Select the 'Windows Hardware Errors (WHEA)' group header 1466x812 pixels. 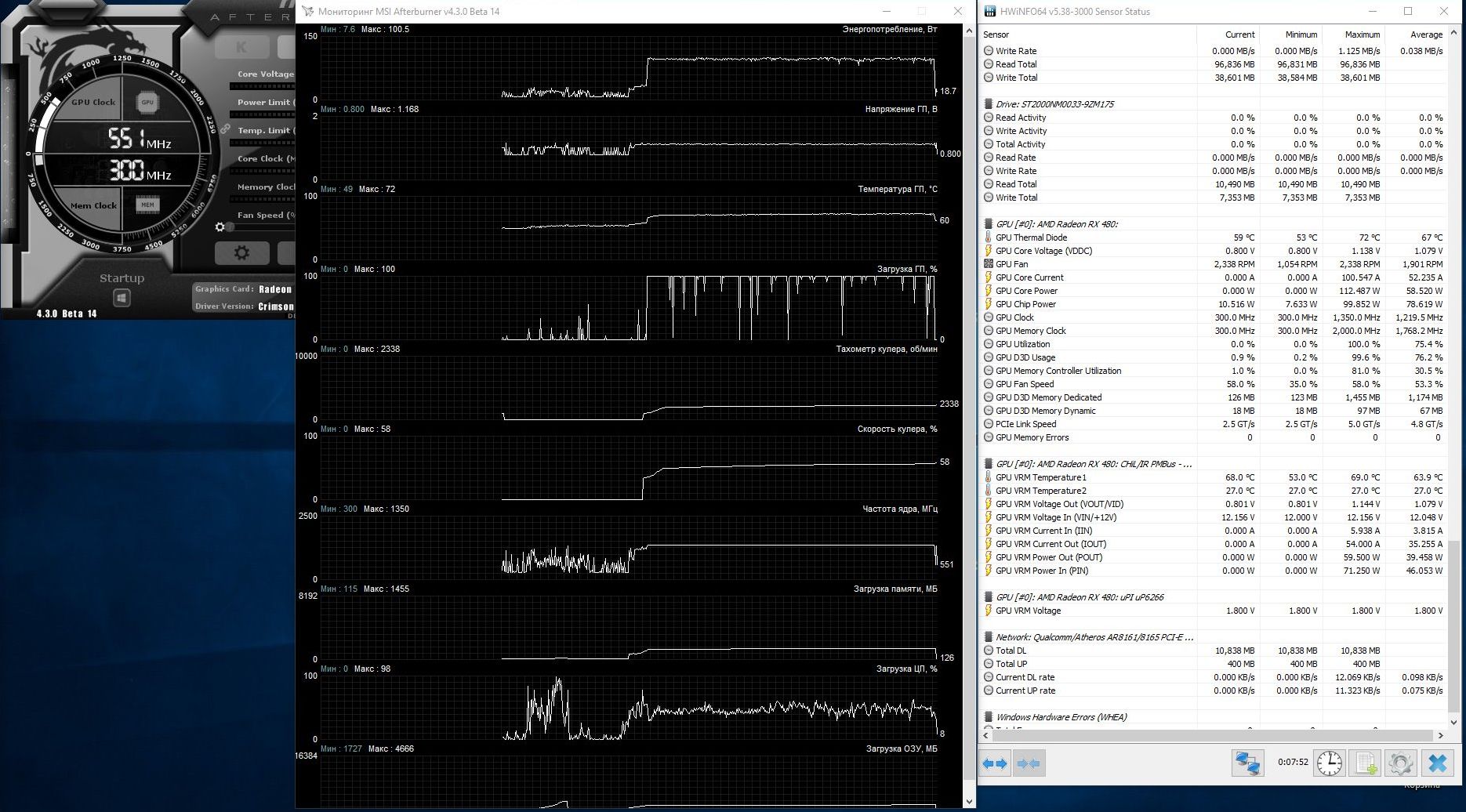coord(1212,717)
